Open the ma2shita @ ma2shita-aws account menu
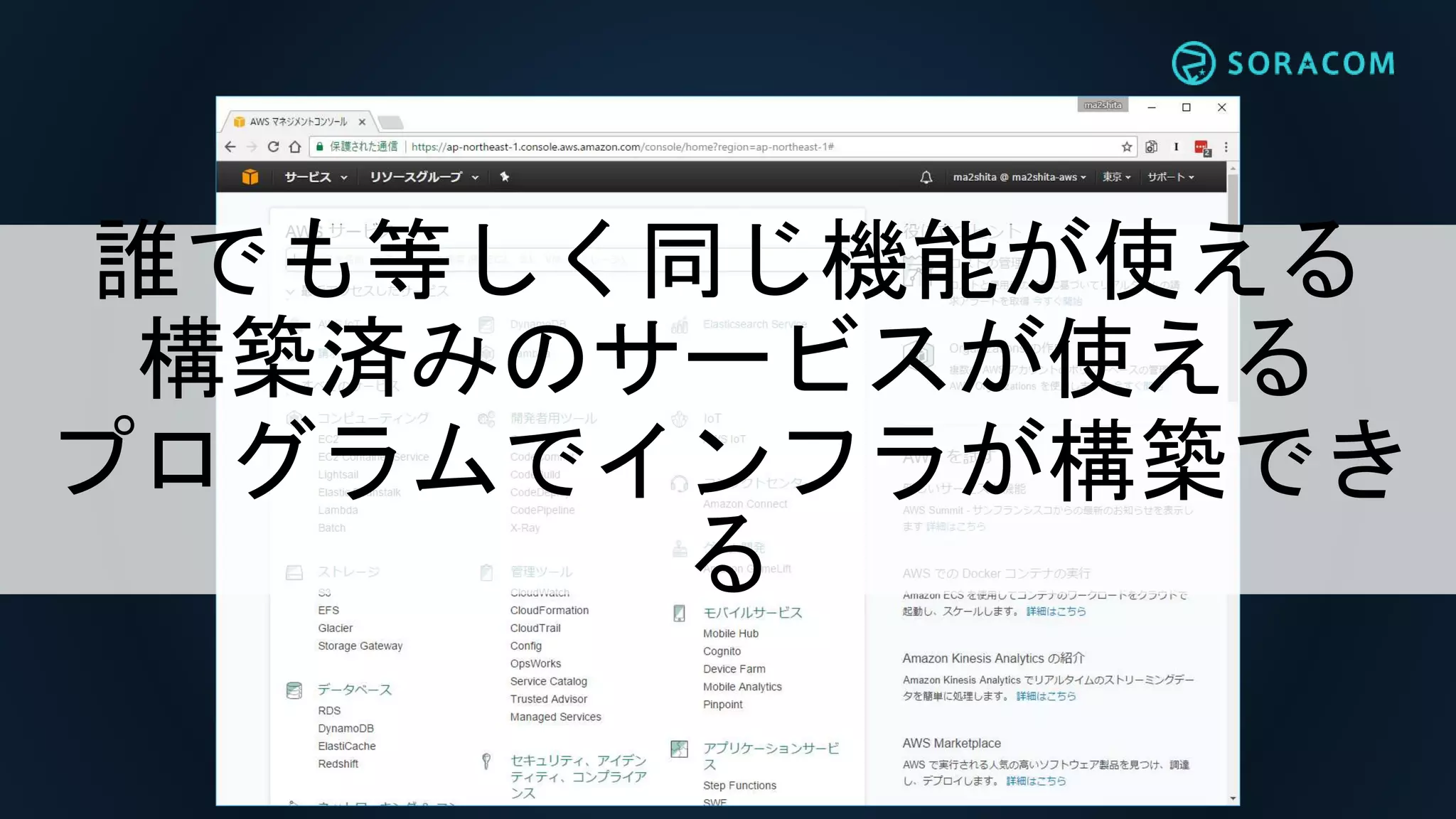The width and height of the screenshot is (1456, 819). click(x=1019, y=177)
